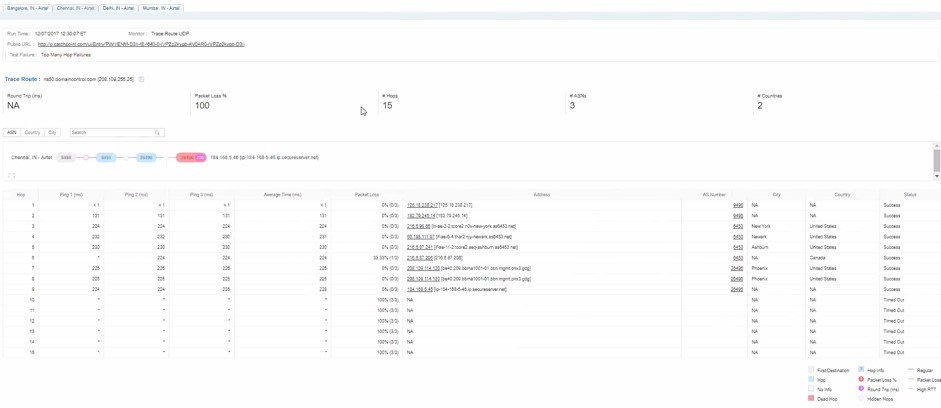Screen dimensions: 941x408
Task: Open the Public URL catchpoint link
Action: tap(141, 44)
